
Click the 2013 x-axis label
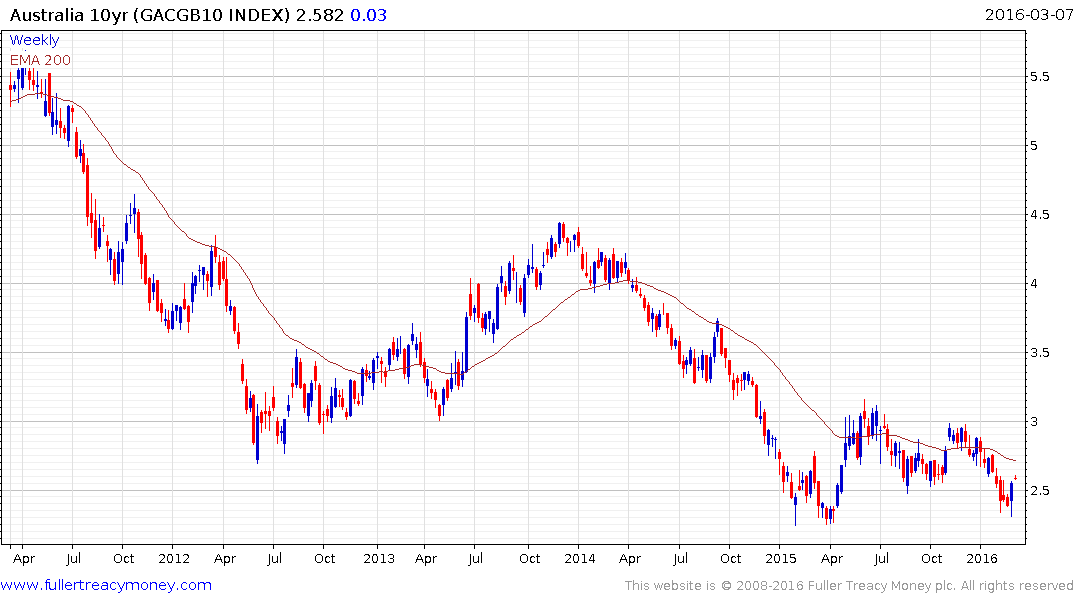coord(379,558)
